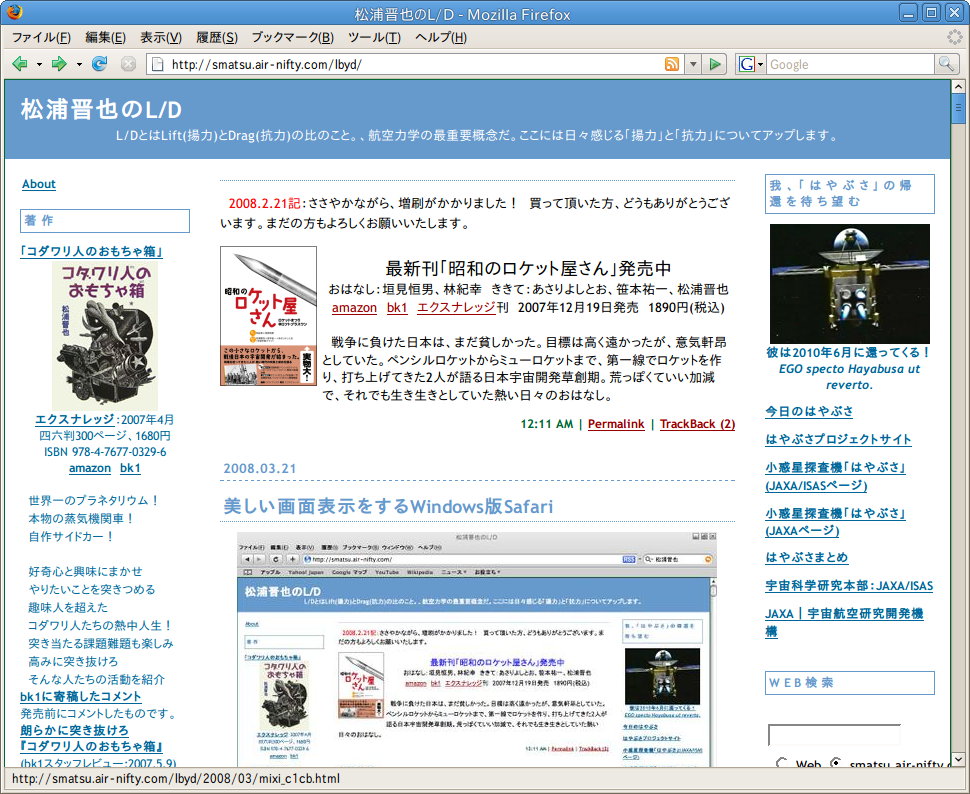970x794 pixels.
Task: Open the red エクスナレッジ link in the book announcement
Action: point(457,308)
